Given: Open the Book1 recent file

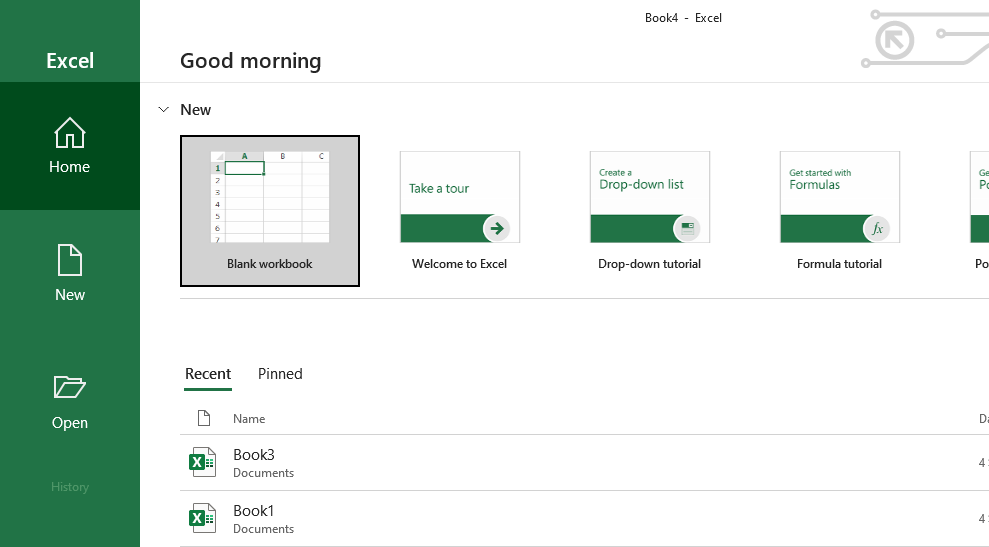Looking at the screenshot, I should (x=254, y=511).
